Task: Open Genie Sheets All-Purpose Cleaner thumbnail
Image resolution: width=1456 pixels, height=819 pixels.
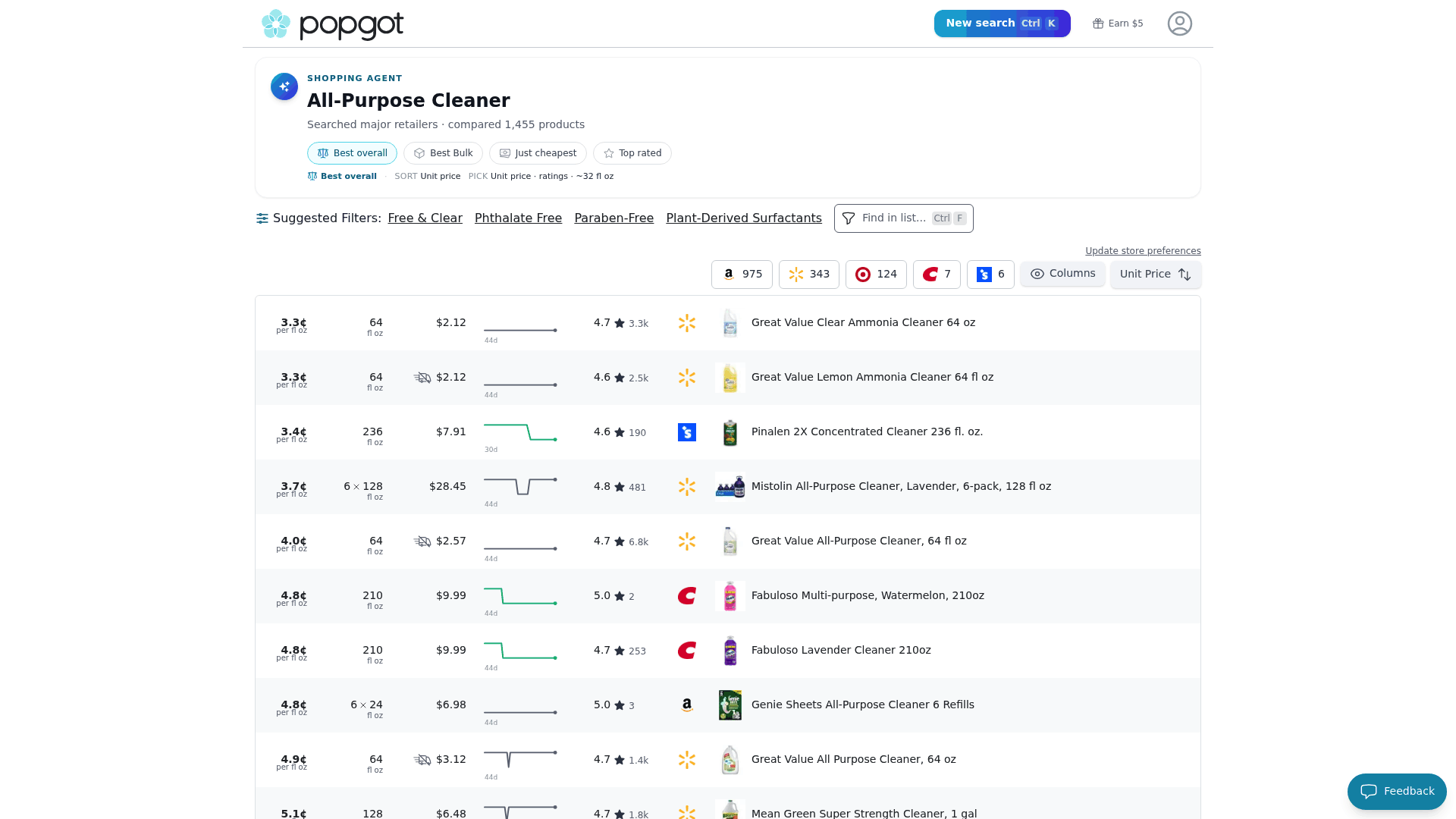Action: coord(730,705)
